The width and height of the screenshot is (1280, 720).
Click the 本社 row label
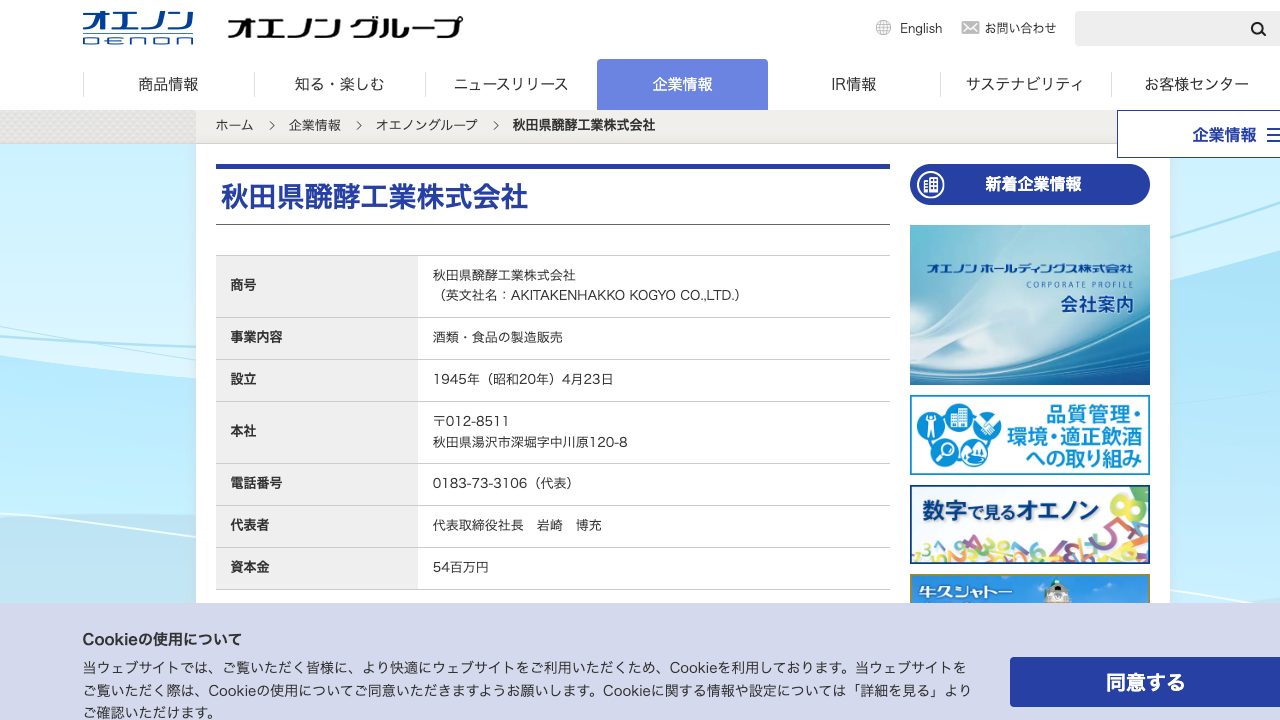[243, 432]
